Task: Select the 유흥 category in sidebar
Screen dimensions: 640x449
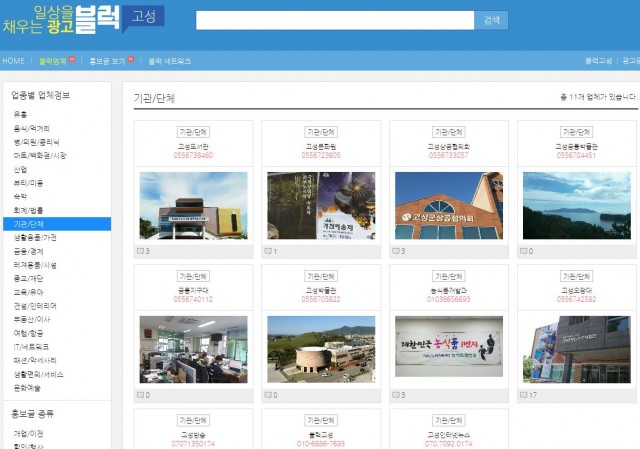Action: point(20,115)
